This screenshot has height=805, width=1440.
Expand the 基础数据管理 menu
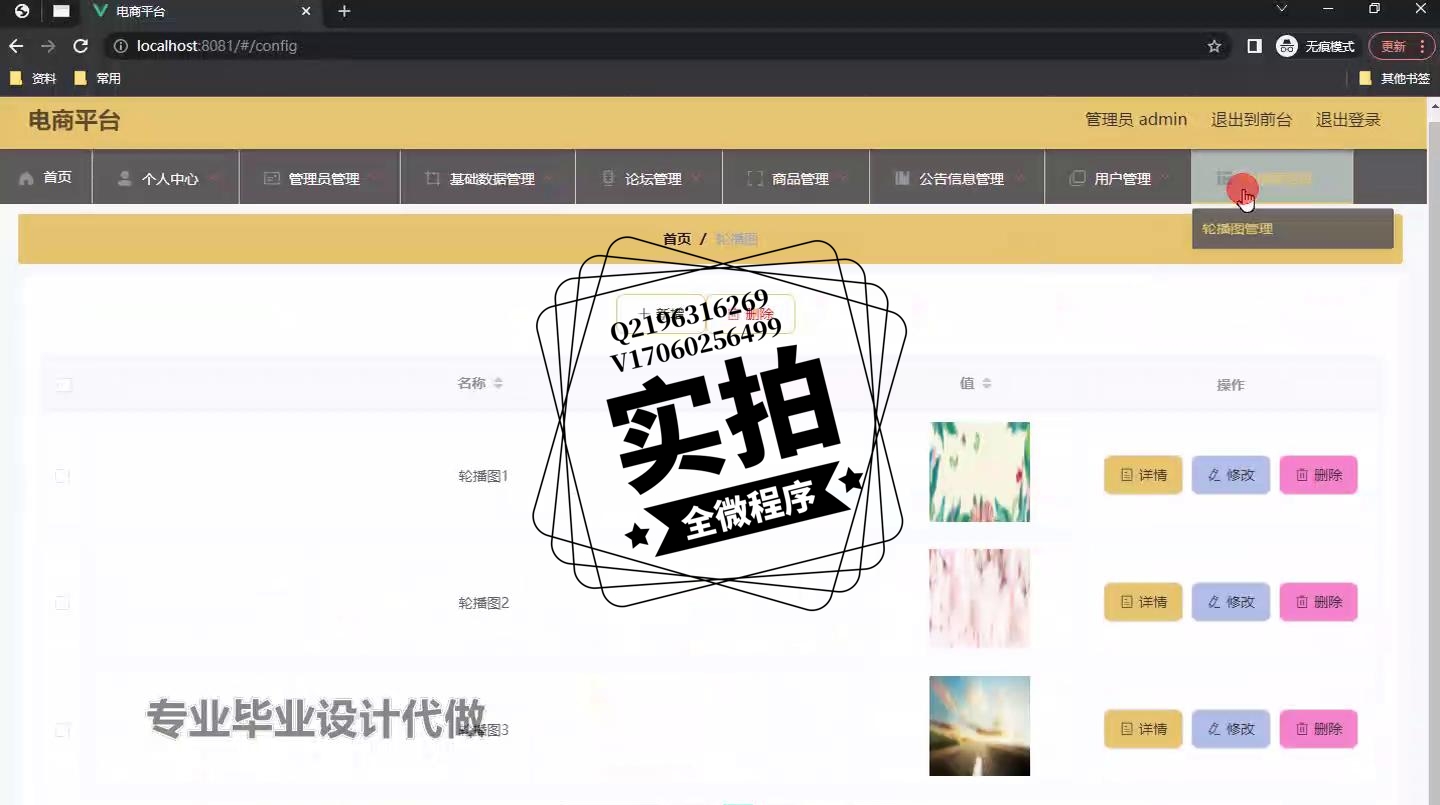coord(487,177)
